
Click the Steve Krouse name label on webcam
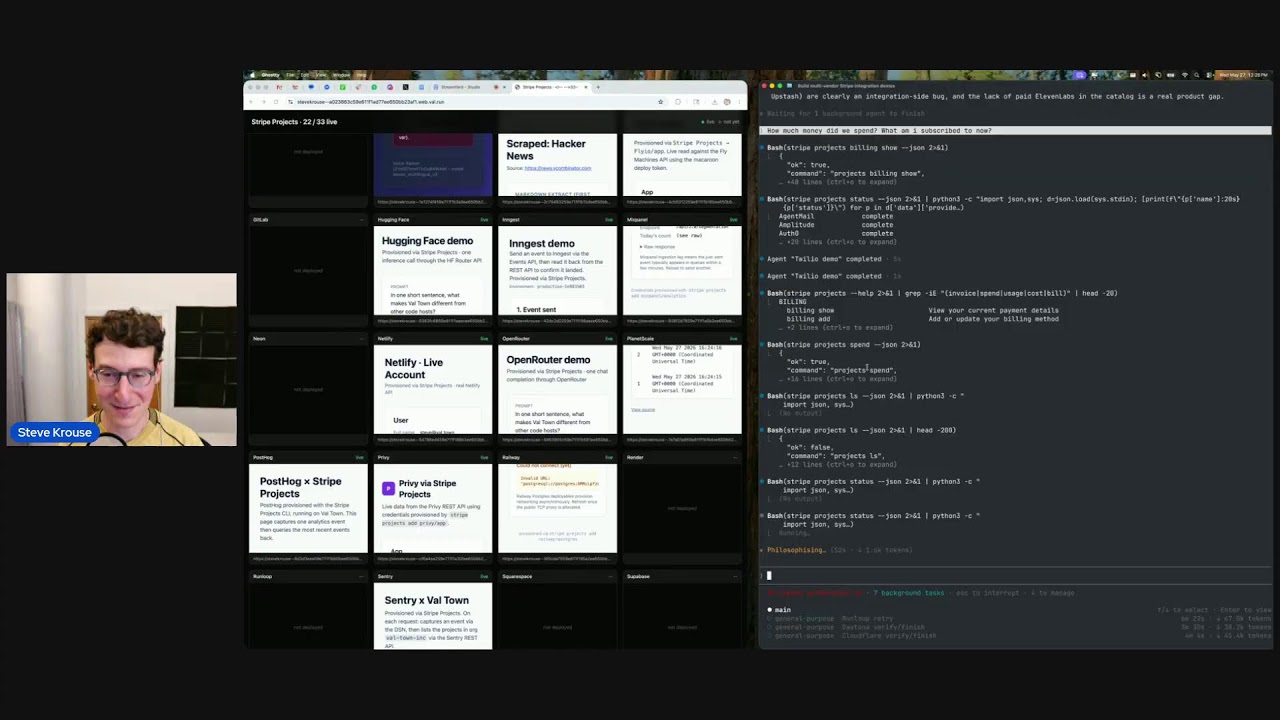[54, 432]
